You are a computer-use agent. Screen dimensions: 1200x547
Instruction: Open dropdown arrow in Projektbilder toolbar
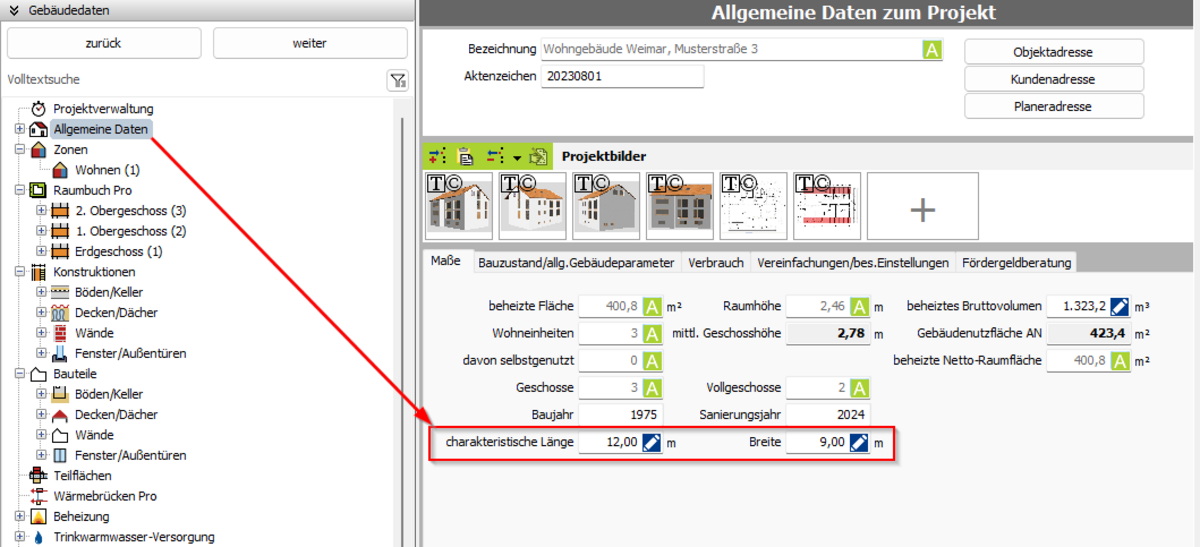click(x=517, y=158)
